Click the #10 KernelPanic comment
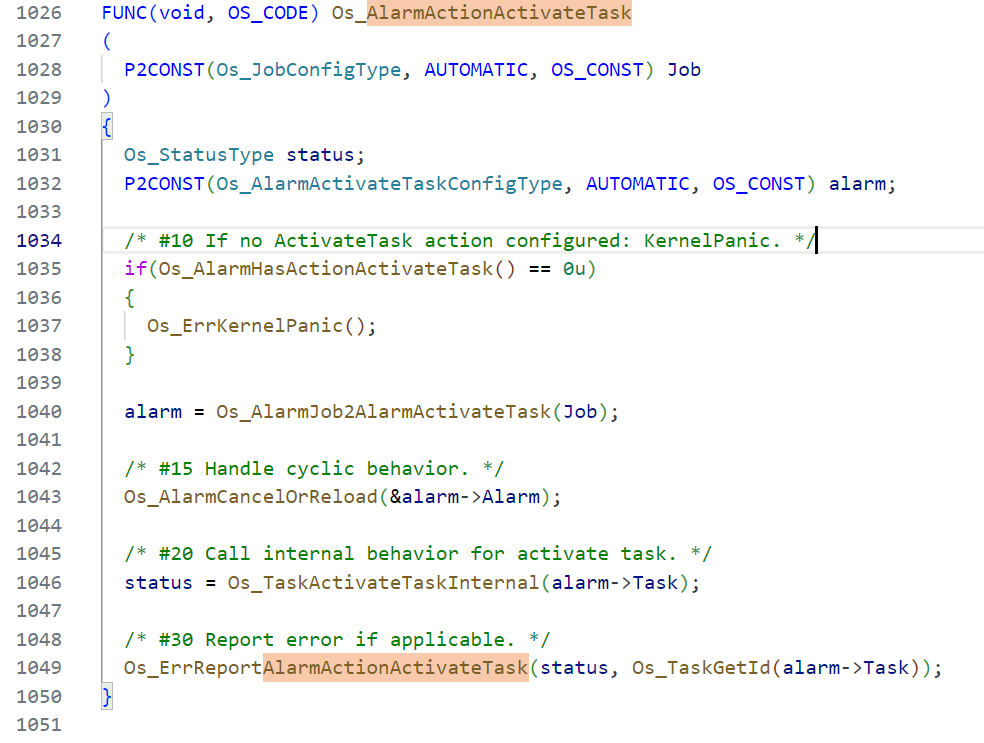 point(470,240)
